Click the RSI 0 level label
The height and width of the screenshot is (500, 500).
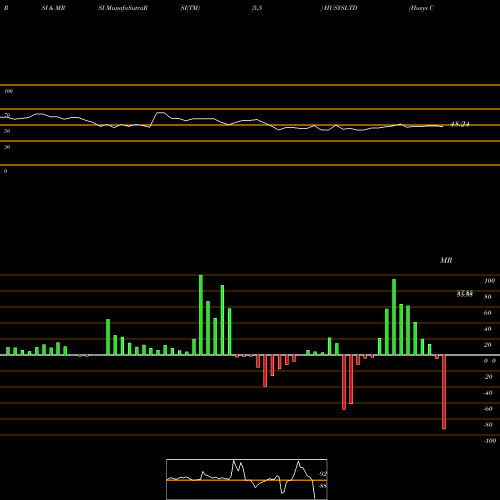click(x=5, y=171)
